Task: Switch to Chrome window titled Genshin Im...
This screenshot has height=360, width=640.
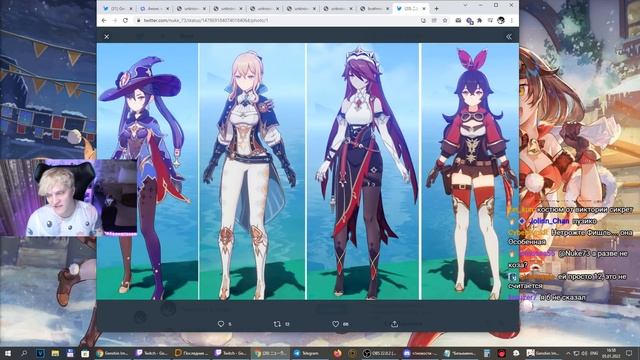Action: (x=113, y=353)
